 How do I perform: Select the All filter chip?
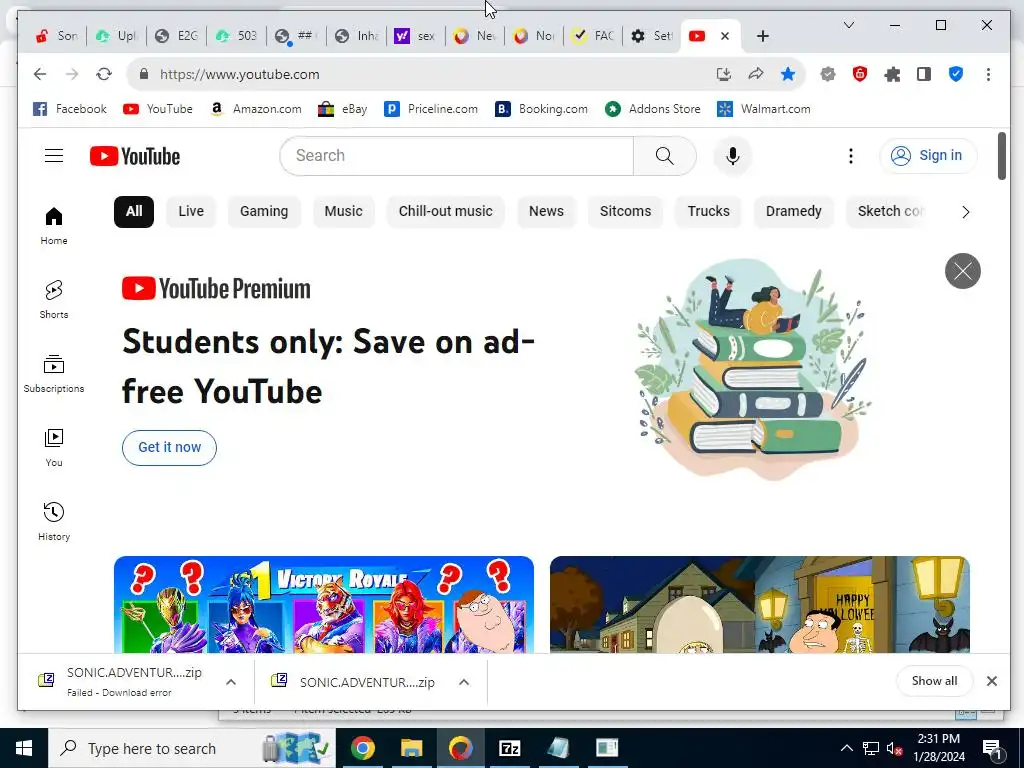[x=134, y=212]
